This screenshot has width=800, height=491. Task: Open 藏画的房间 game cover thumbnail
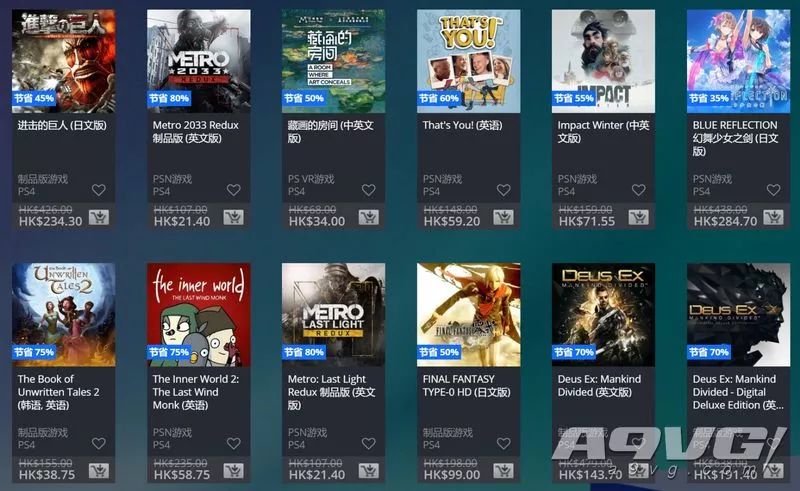[333, 61]
